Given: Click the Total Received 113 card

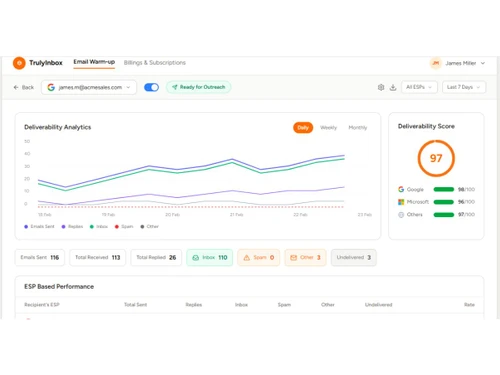Looking at the screenshot, I should point(98,258).
